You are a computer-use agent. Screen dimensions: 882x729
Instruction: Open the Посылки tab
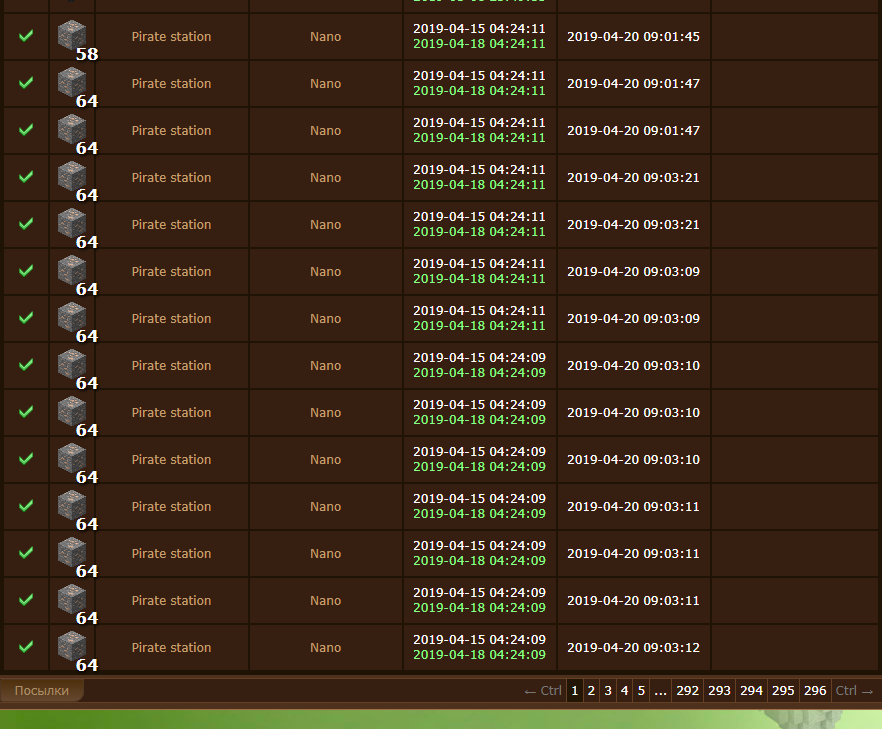42,691
